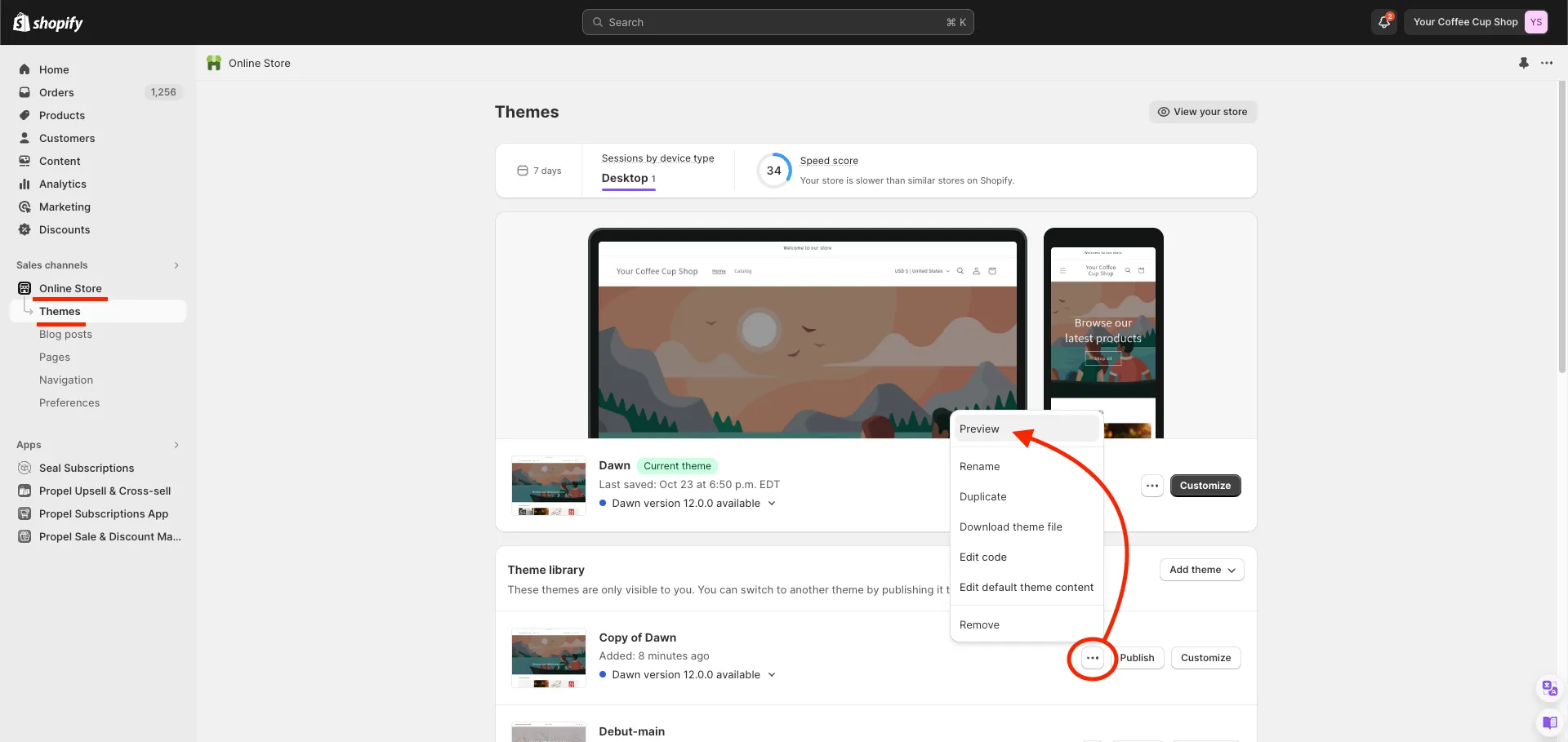Click the View your store button
This screenshot has height=742, width=1568.
pyautogui.click(x=1202, y=112)
